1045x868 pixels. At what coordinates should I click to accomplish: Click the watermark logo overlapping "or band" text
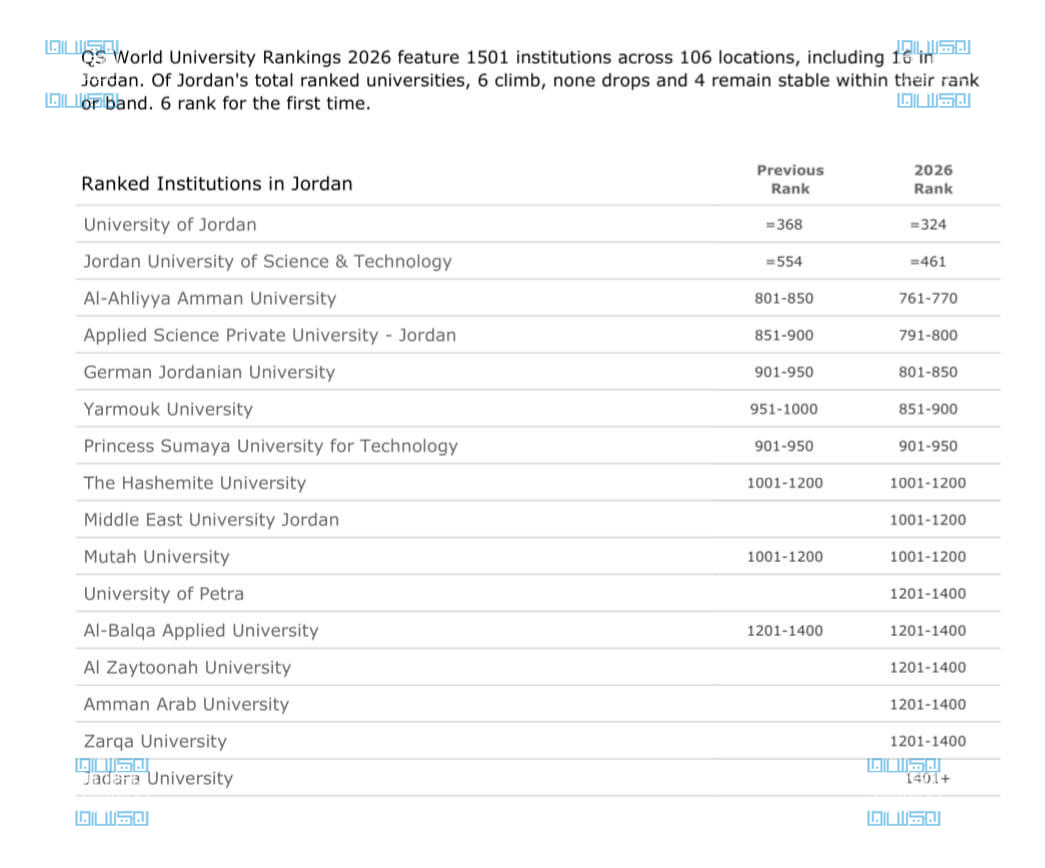82,100
